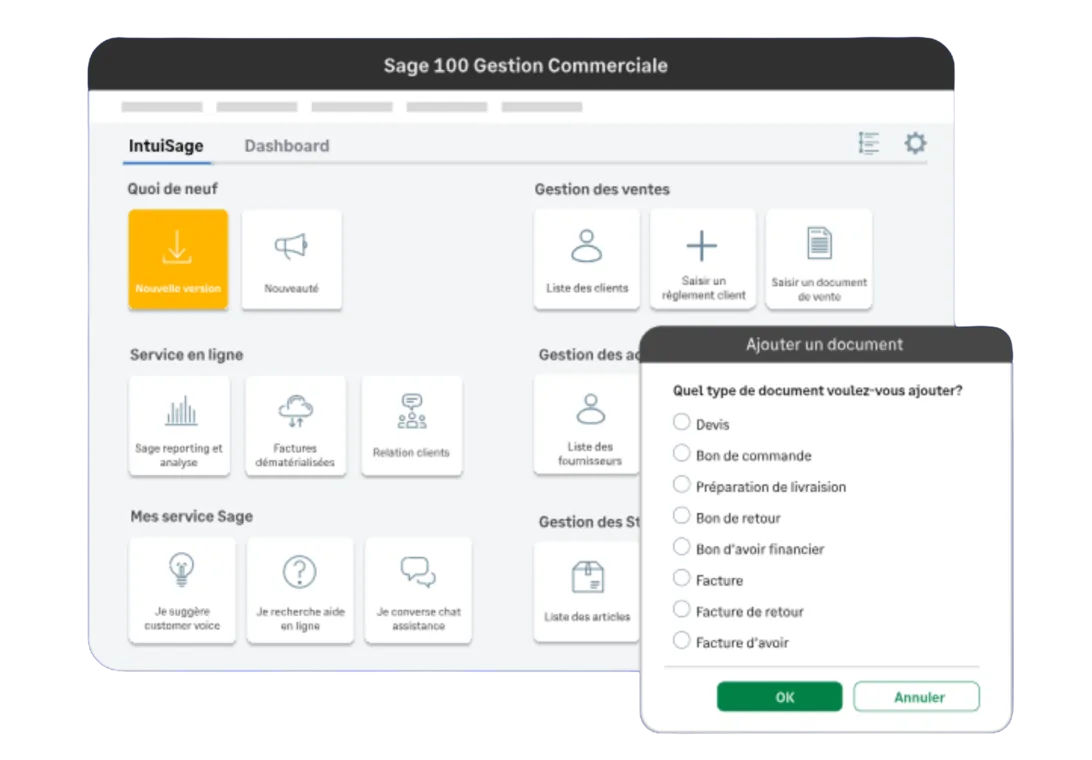Click Annuler to cancel the dialog
1092x760 pixels.
point(916,697)
